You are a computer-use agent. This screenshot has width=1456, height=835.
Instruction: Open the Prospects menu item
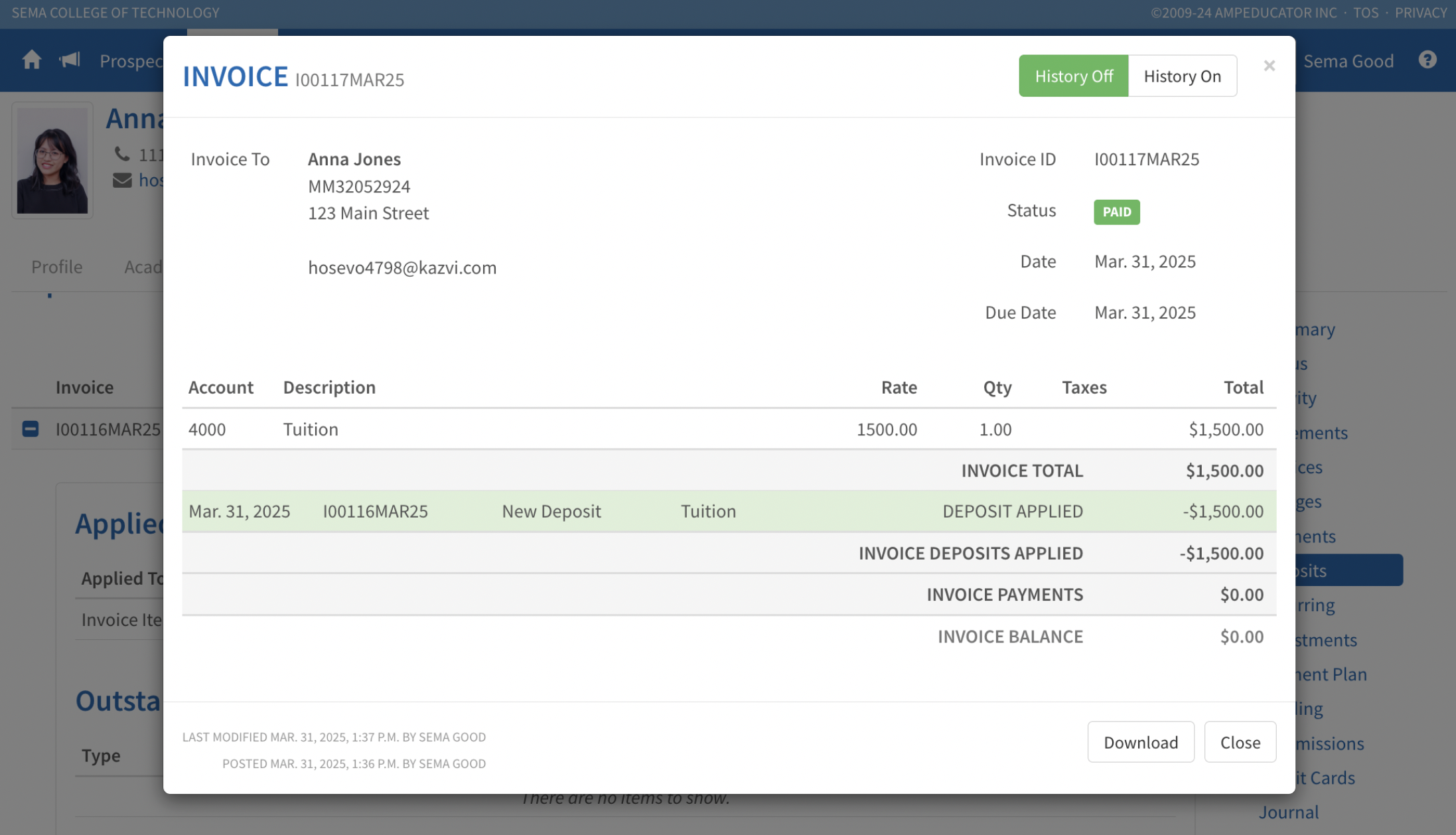pyautogui.click(x=131, y=61)
